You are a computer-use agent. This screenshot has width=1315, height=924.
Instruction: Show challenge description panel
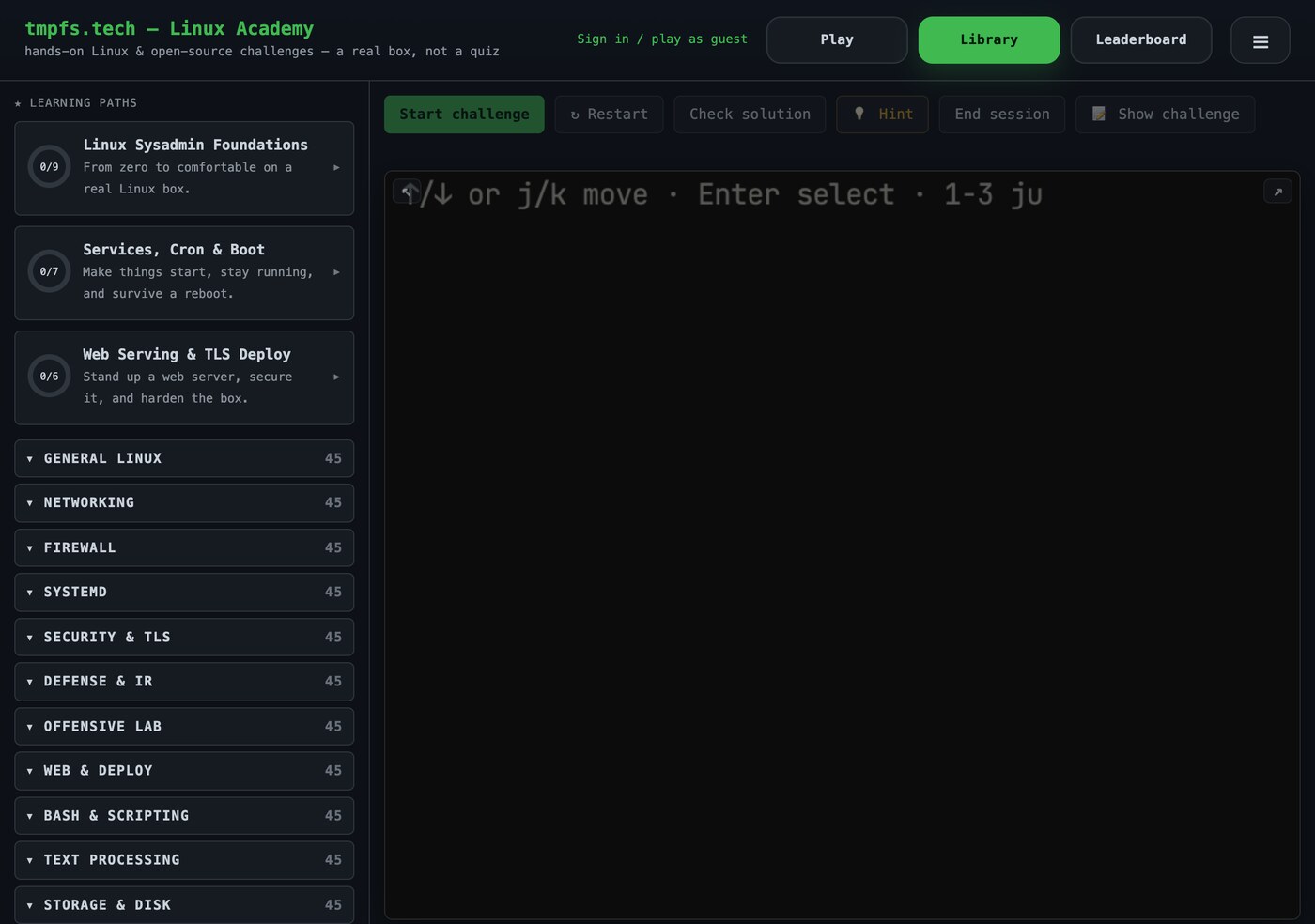click(x=1165, y=115)
